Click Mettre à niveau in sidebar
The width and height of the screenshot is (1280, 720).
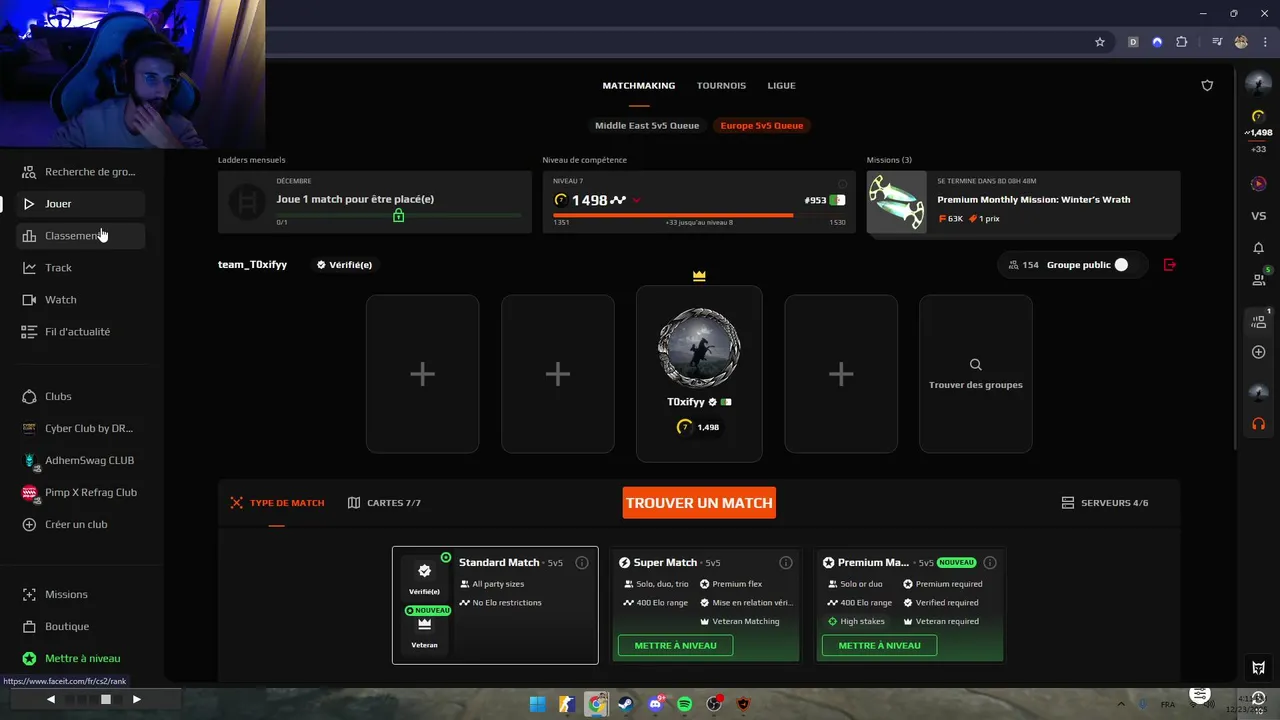[x=81, y=659]
